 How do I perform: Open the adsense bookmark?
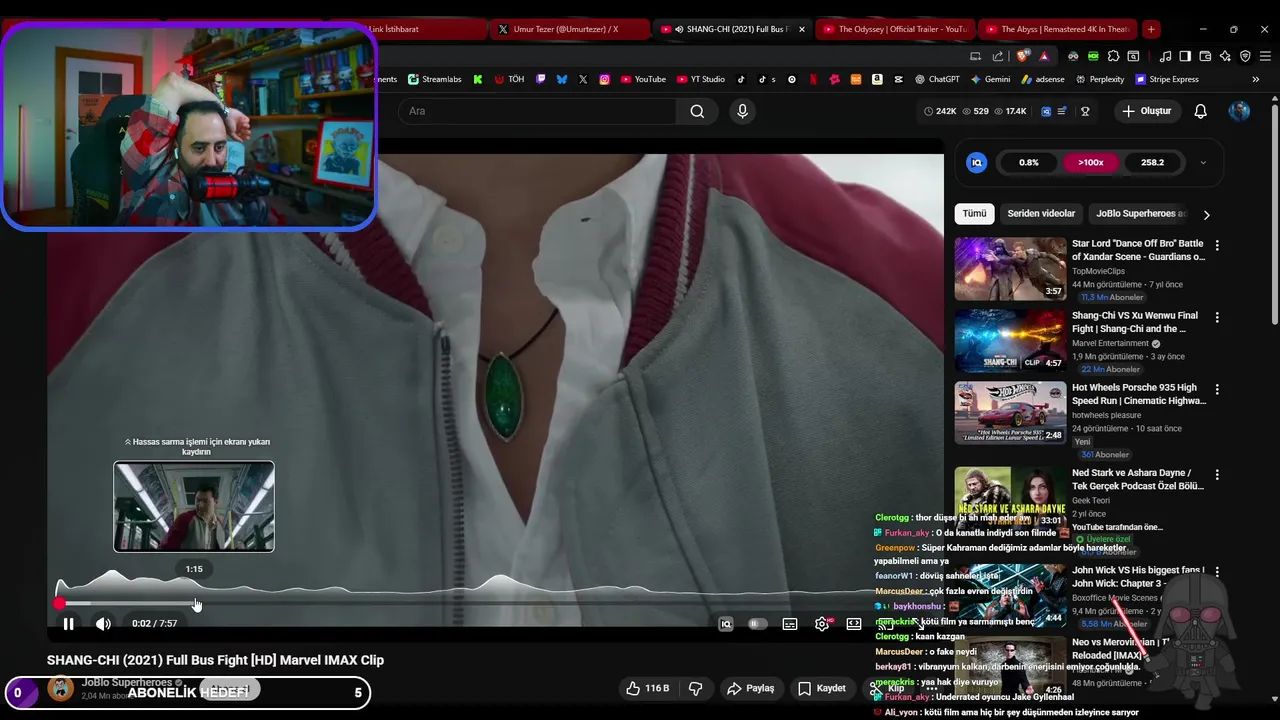[1042, 79]
